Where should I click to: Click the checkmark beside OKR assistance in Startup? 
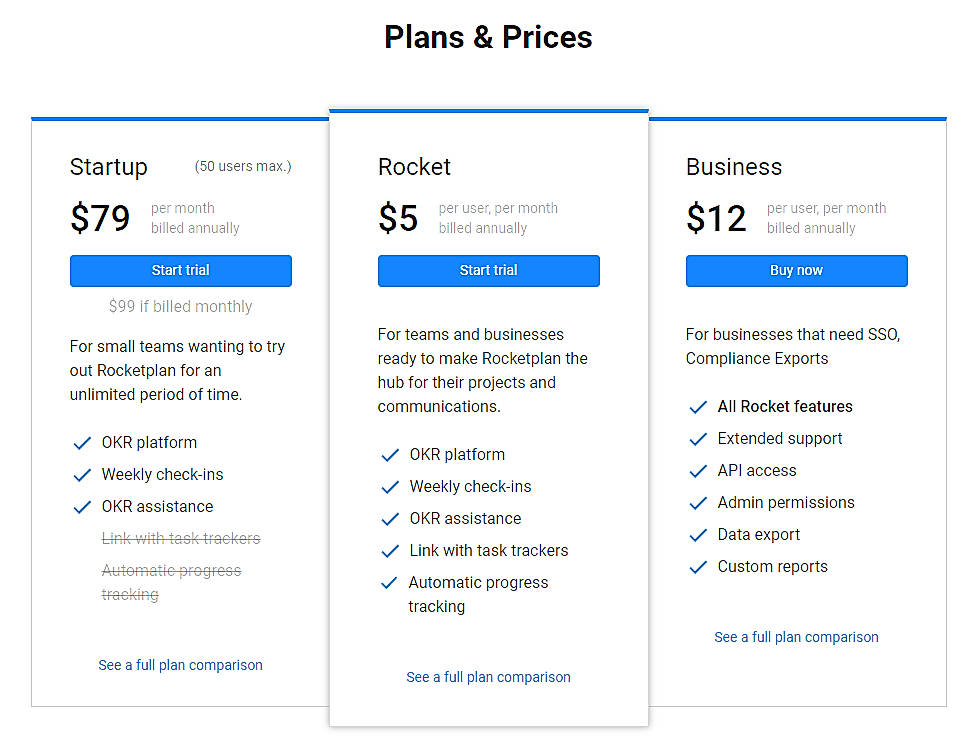click(x=82, y=506)
